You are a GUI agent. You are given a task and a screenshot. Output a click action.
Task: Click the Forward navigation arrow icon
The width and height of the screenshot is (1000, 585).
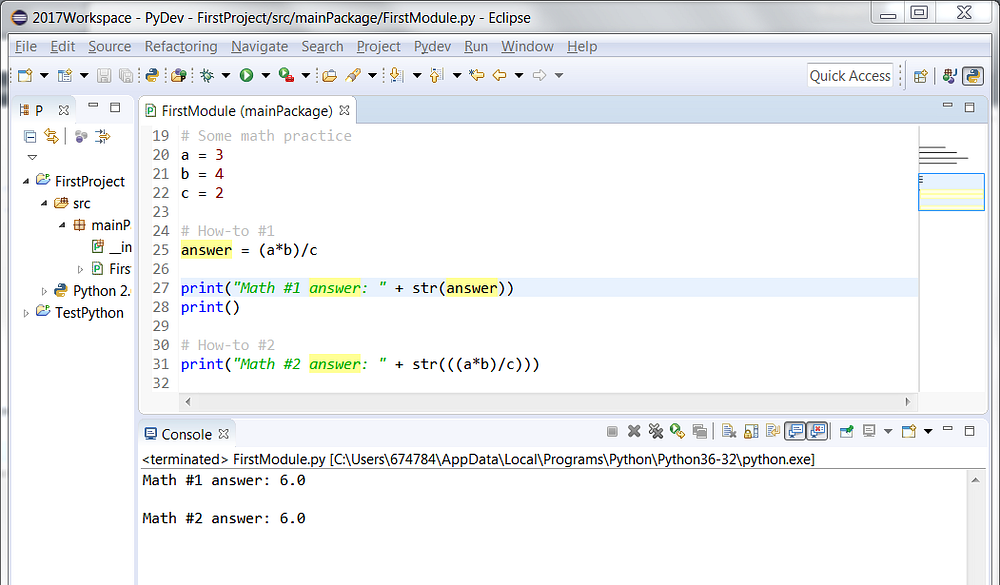pyautogui.click(x=540, y=75)
